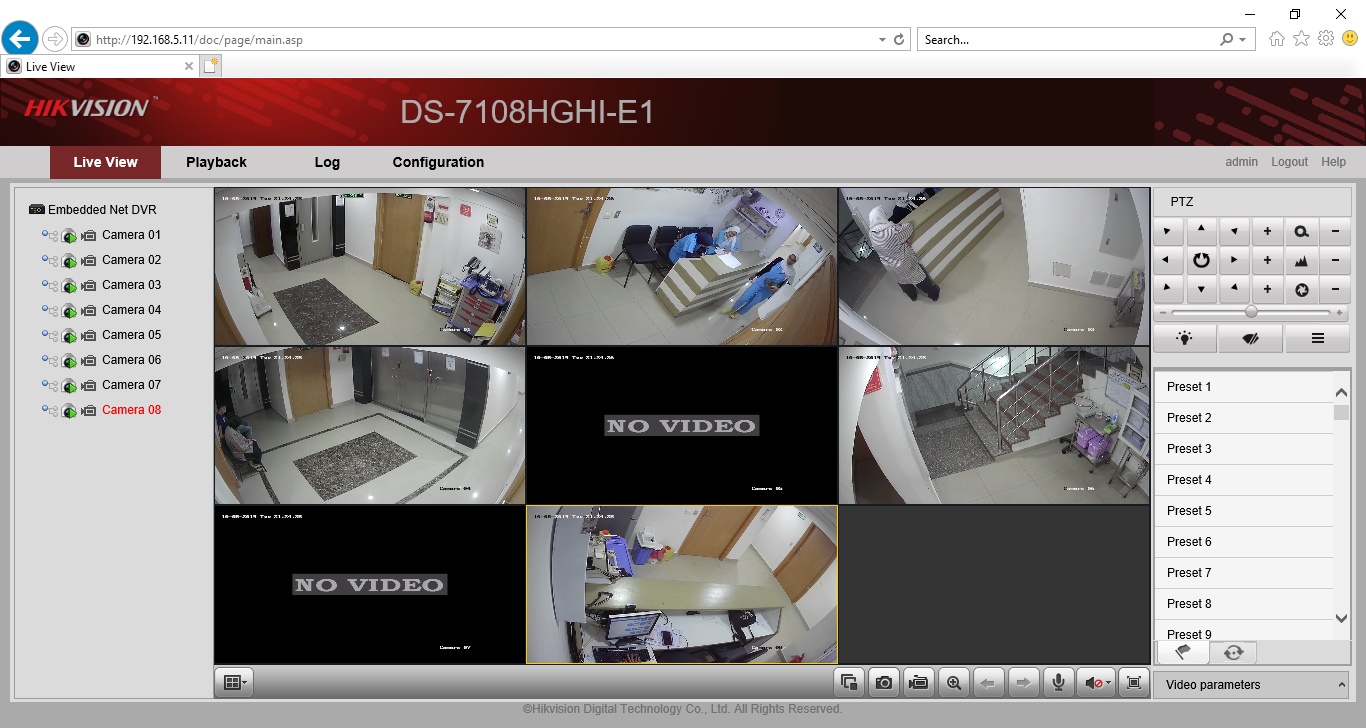Expand the Video parameters panel
Image resolution: width=1366 pixels, height=728 pixels.
(x=1251, y=685)
